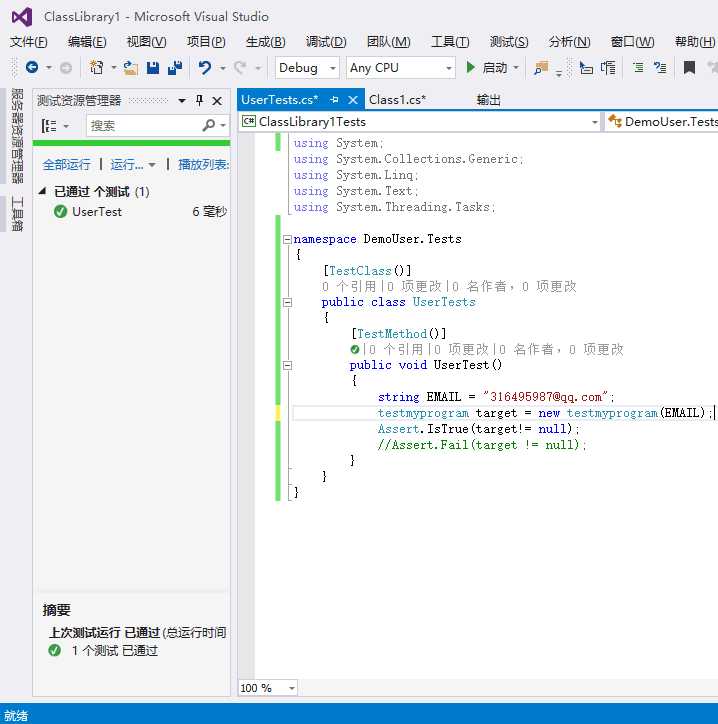Click the Find in Files toolbar icon
718x724 pixels.
tap(541, 68)
